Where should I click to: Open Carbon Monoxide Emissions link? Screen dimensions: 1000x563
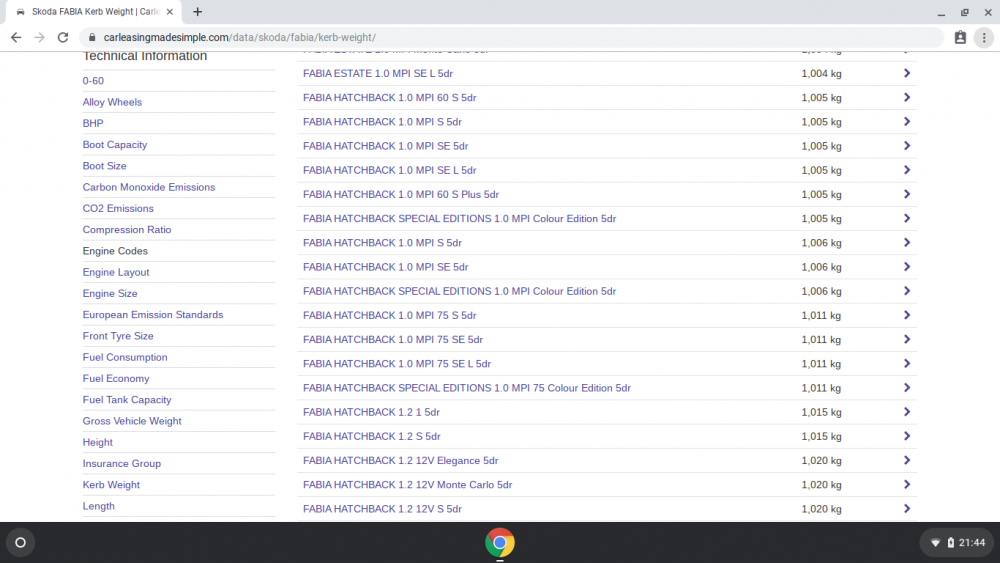pyautogui.click(x=149, y=187)
